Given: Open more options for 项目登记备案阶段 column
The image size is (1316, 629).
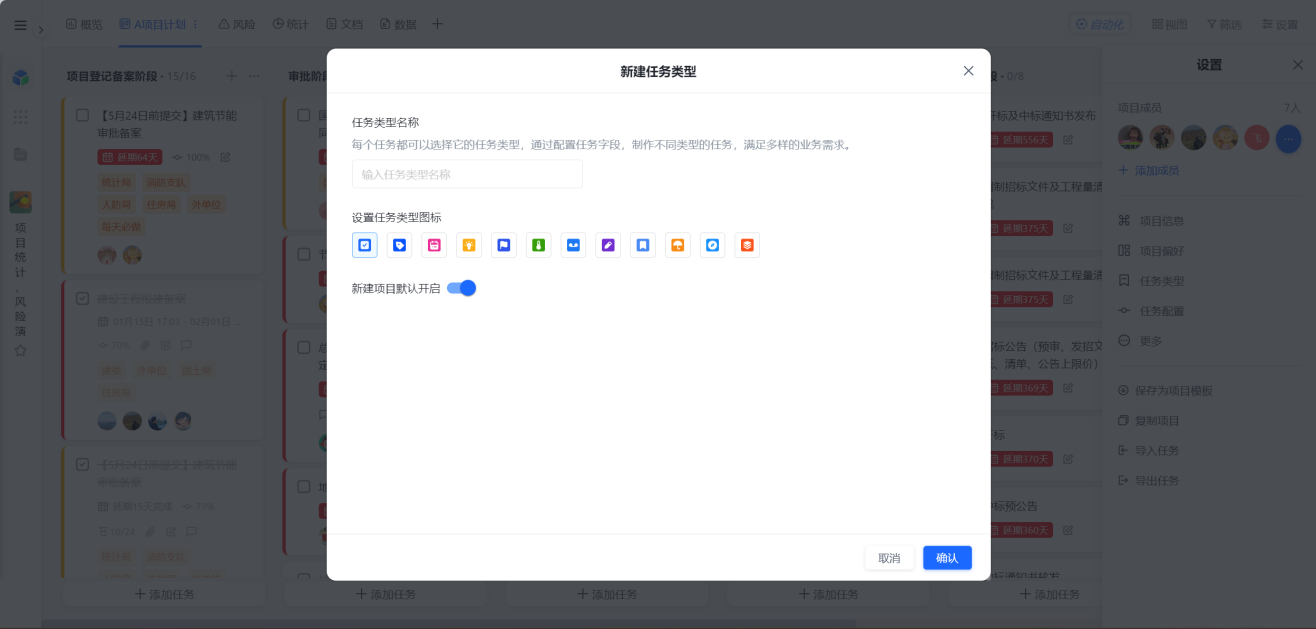Looking at the screenshot, I should point(254,76).
